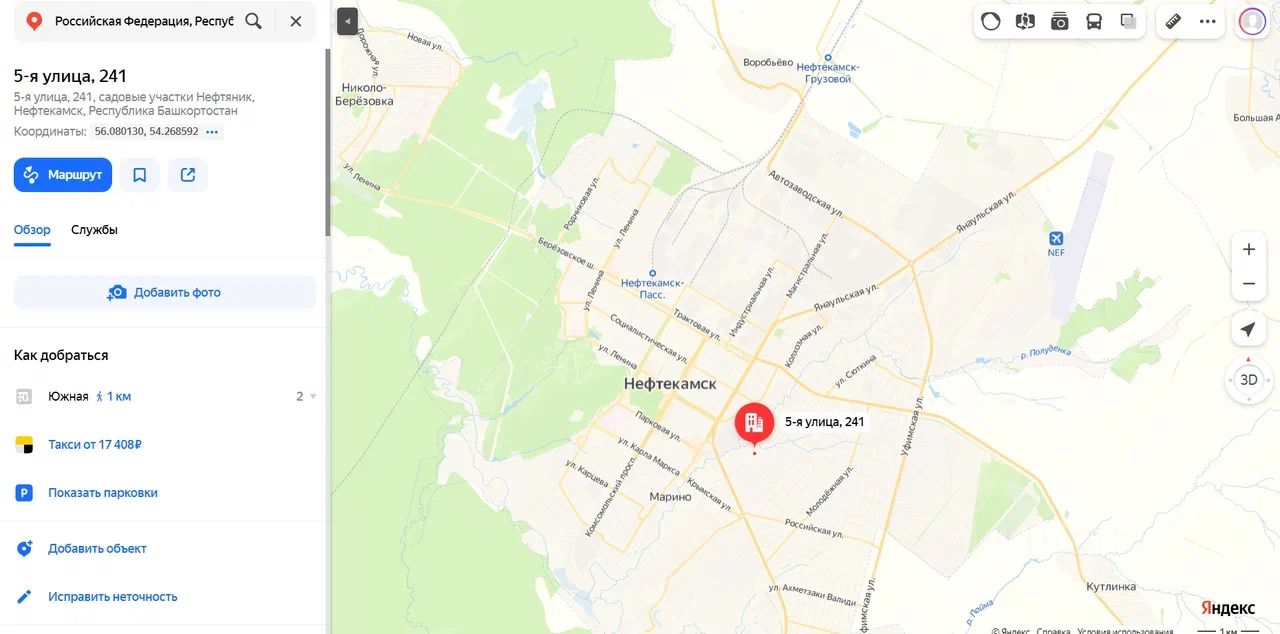Enable street panoramas layer
Viewport: 1280px width, 634px height.
pos(1025,21)
